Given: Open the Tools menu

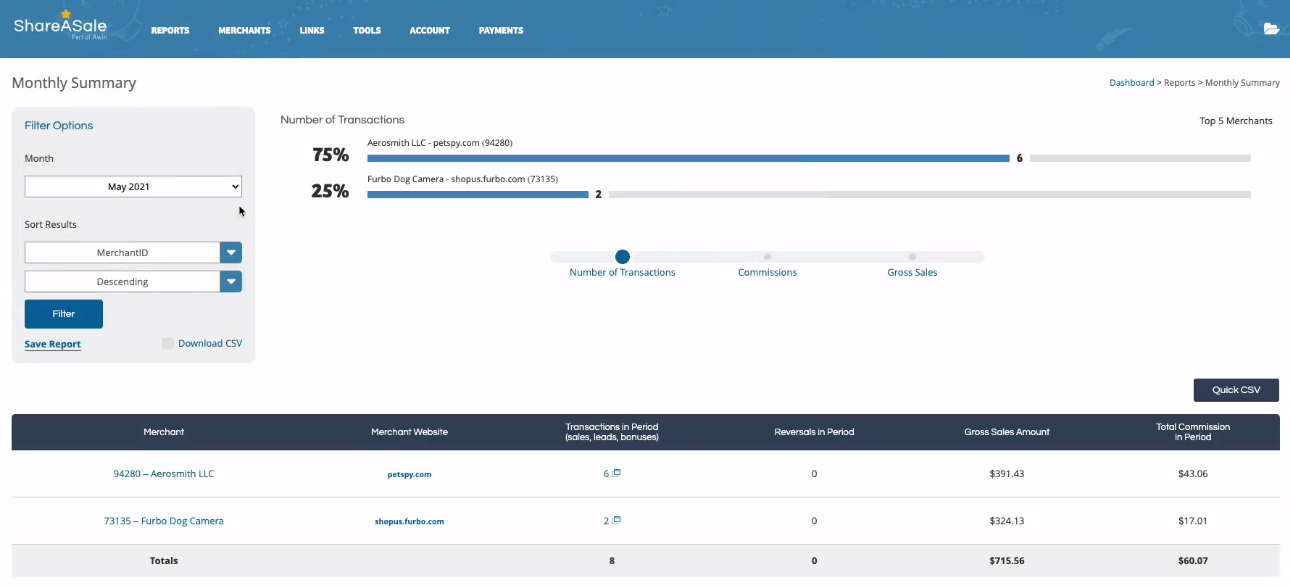Looking at the screenshot, I should 367,31.
